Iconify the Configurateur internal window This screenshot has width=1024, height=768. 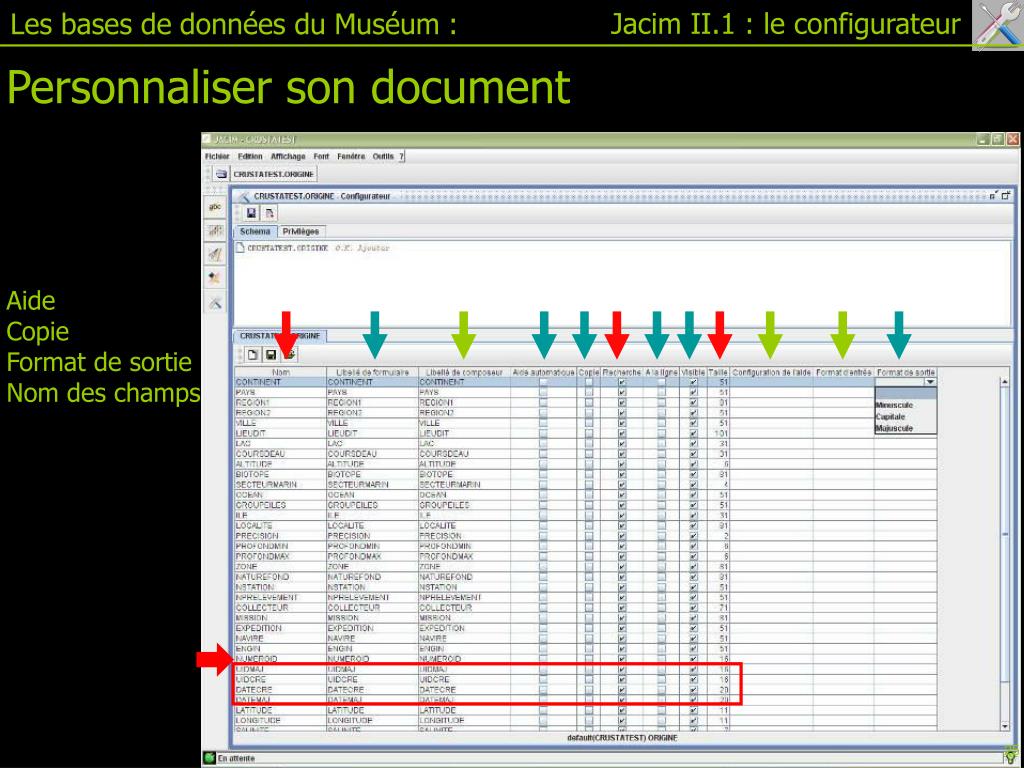(993, 195)
